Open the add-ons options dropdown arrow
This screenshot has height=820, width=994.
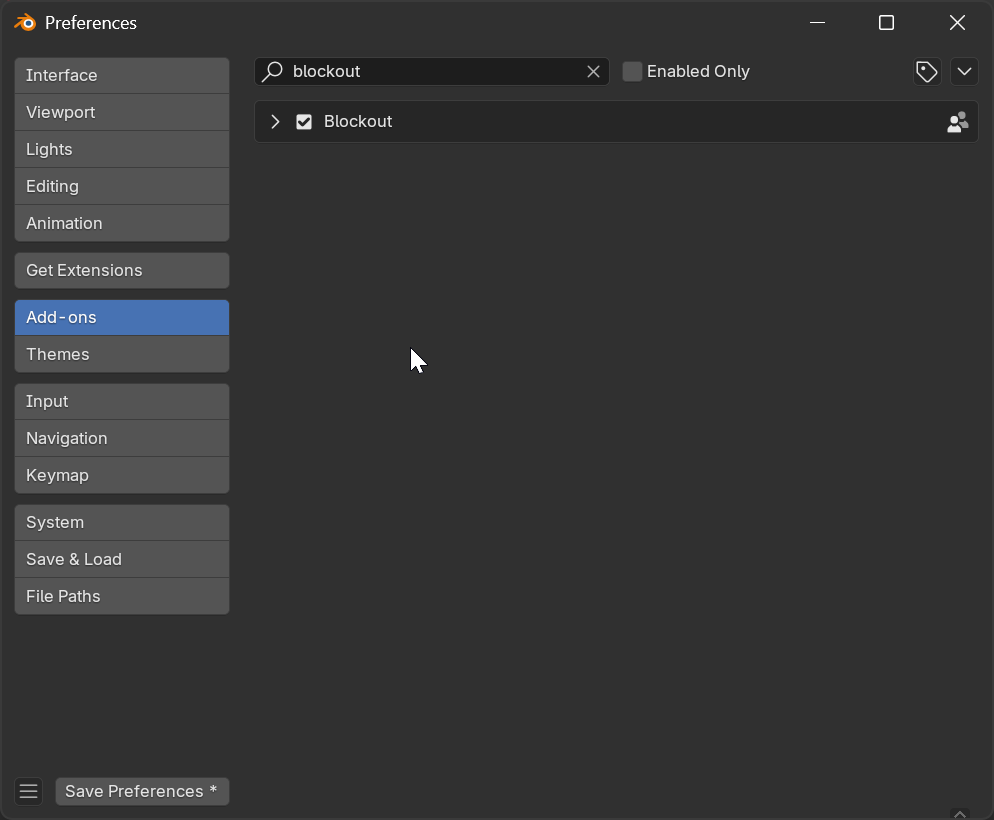(964, 72)
